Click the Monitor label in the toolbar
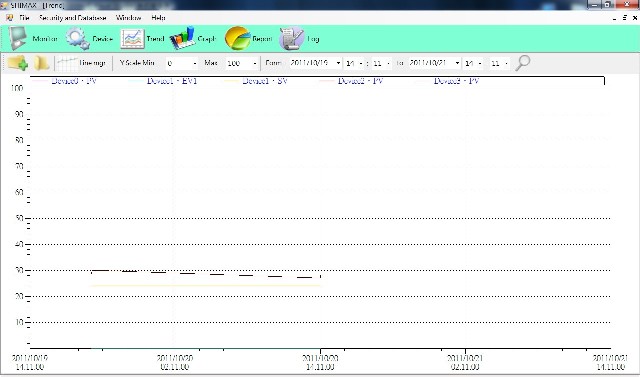The image size is (640, 377). point(45,39)
